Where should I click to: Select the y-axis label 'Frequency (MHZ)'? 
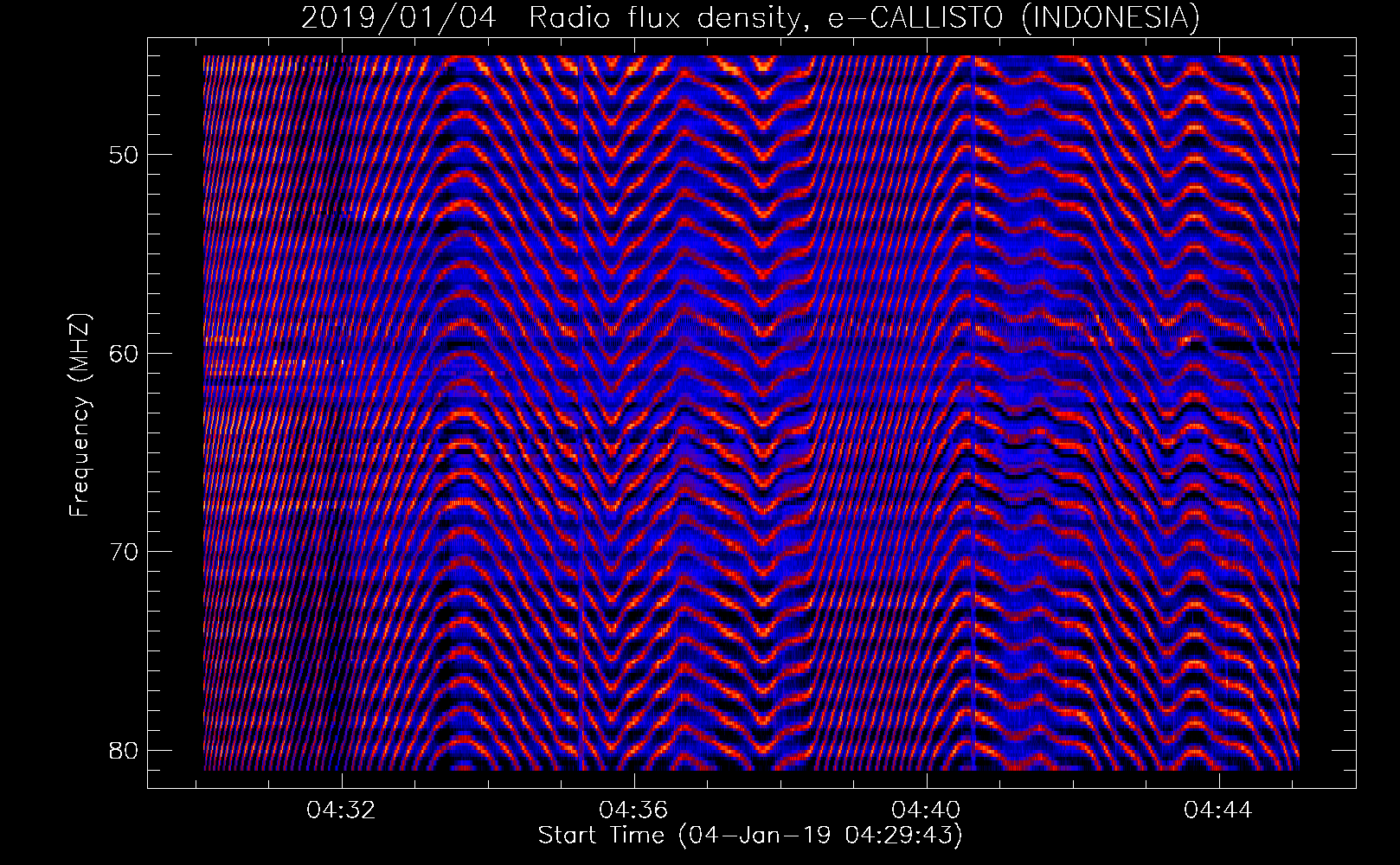pos(80,415)
